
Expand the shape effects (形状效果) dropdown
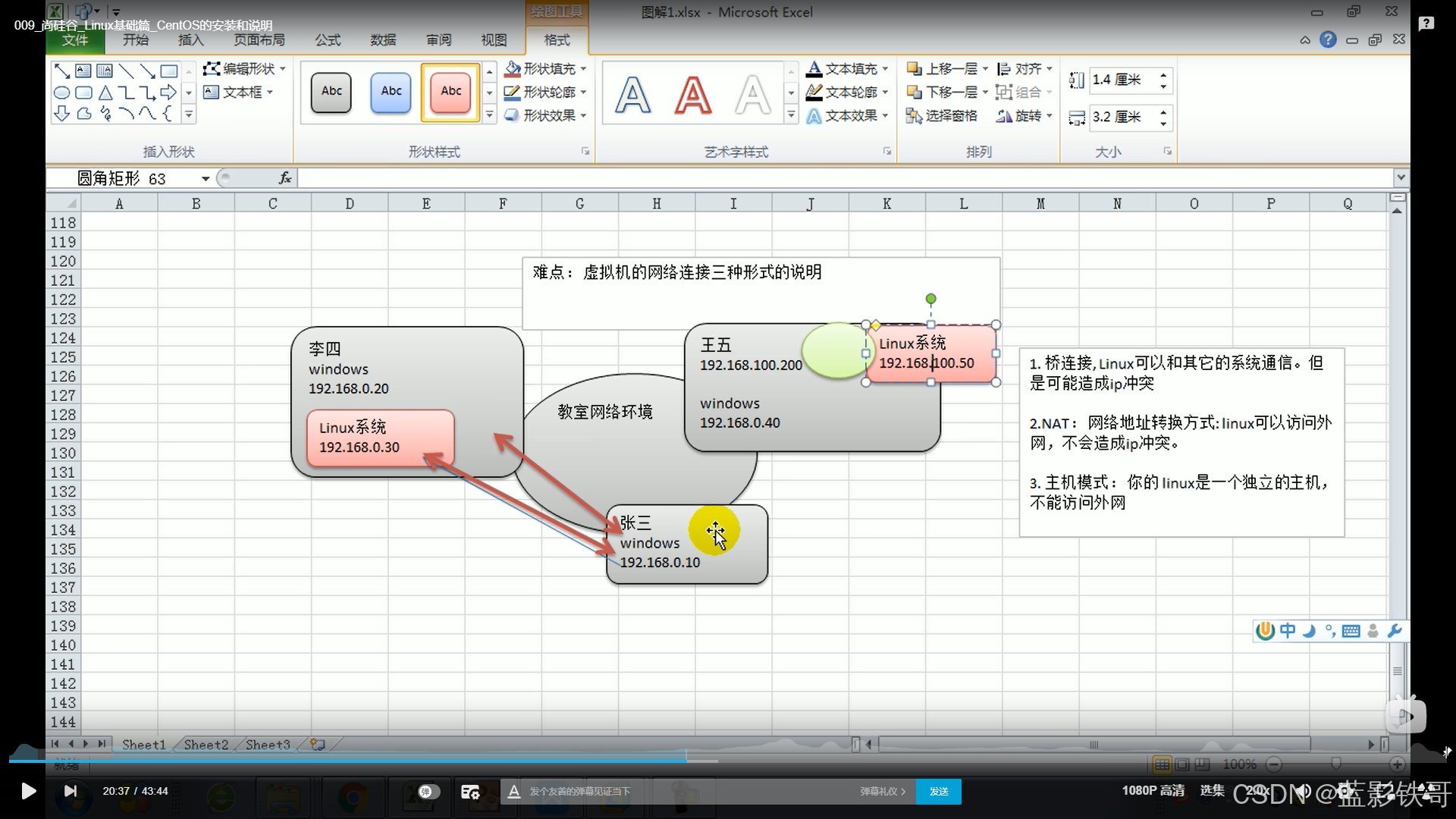(583, 116)
